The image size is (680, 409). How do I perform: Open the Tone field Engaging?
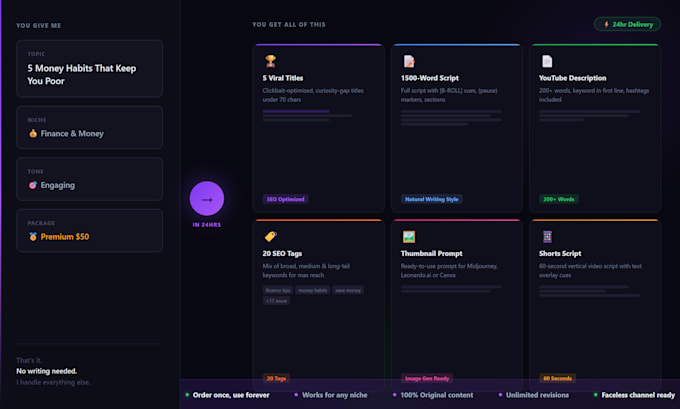90,179
